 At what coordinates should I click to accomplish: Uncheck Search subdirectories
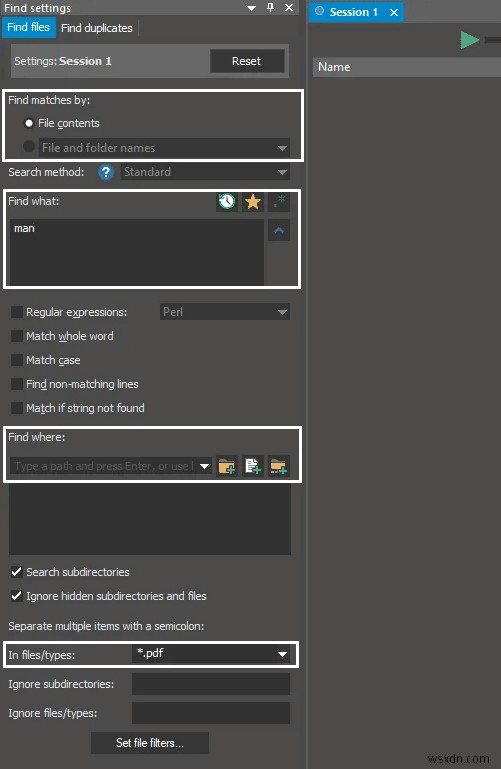pos(17,572)
